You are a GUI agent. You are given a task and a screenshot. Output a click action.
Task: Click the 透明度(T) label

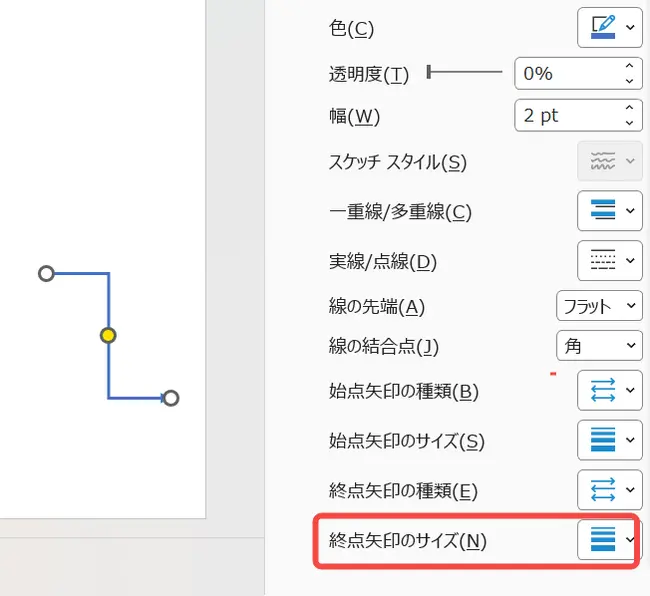tap(369, 75)
